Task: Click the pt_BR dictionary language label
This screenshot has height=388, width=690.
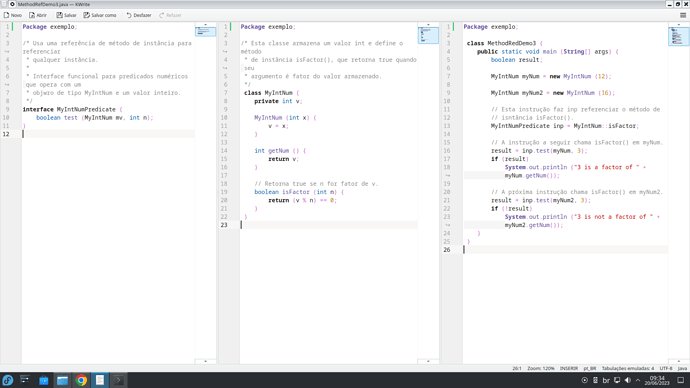Action: click(590, 368)
